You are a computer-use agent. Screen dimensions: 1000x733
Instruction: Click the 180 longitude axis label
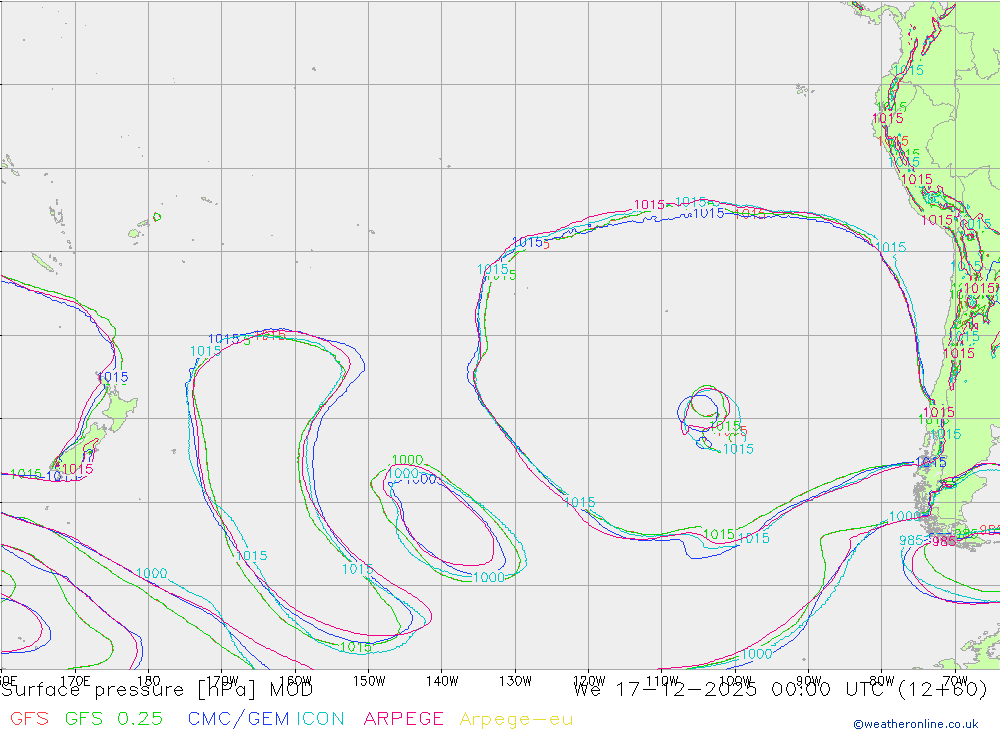148,681
